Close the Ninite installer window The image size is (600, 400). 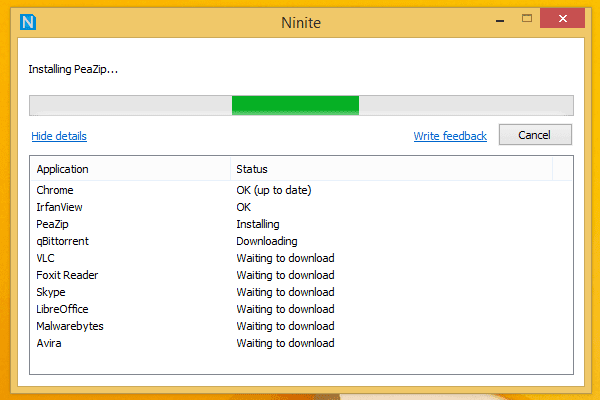click(x=562, y=18)
